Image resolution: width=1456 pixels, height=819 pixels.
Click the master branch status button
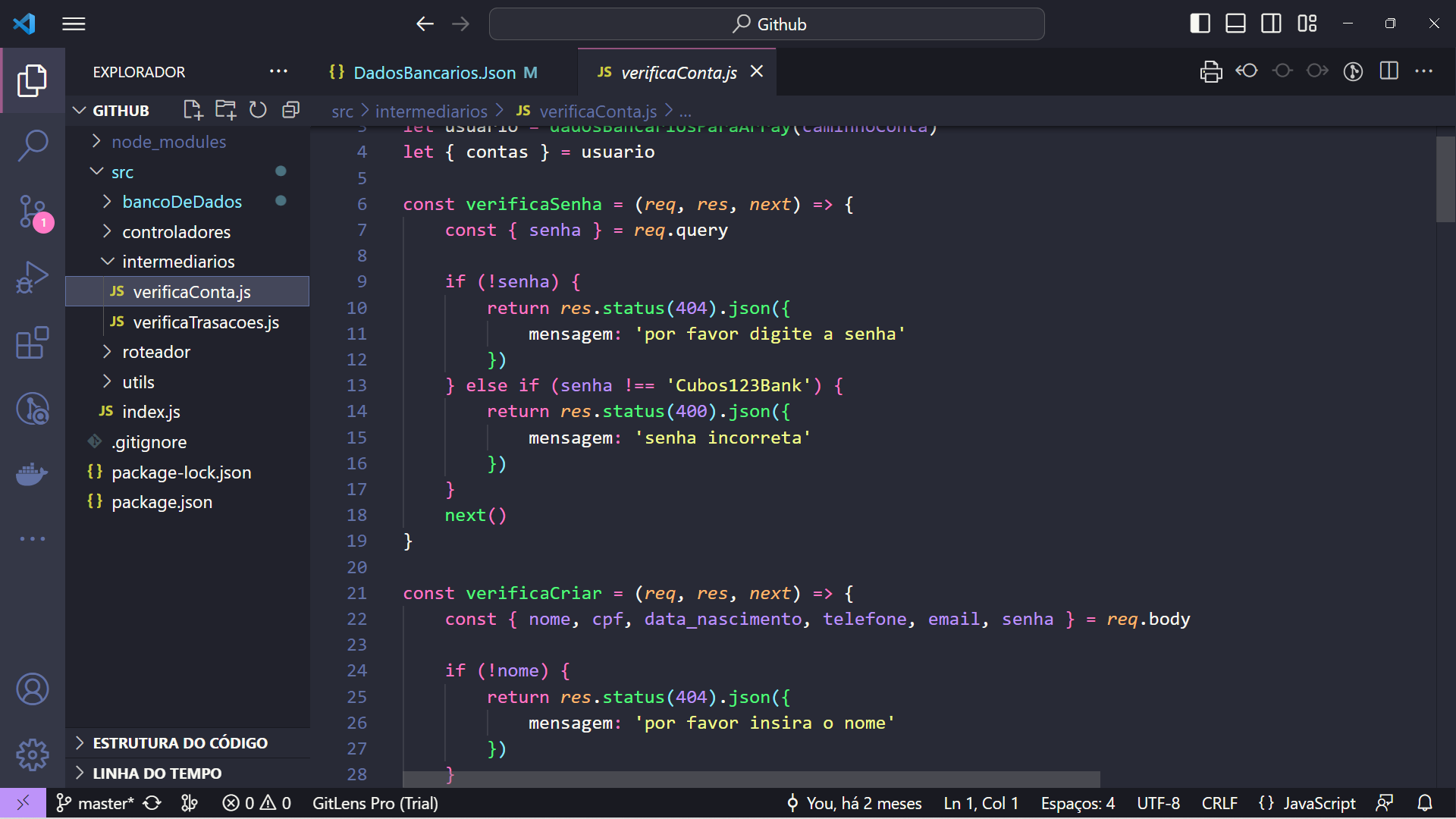(x=96, y=803)
